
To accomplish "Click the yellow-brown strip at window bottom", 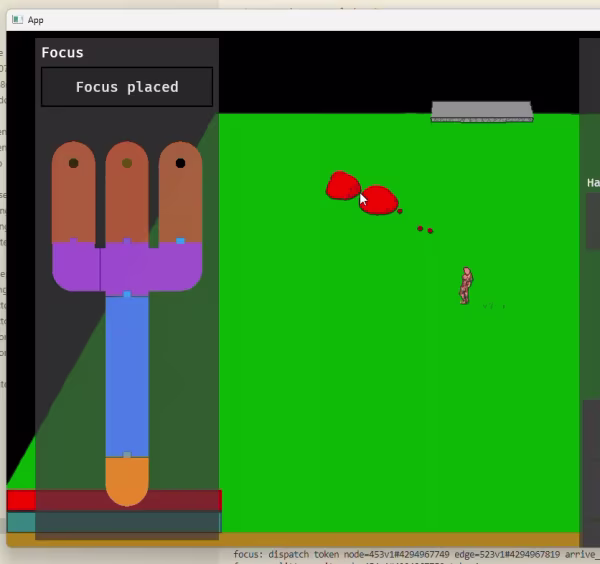I will click(x=293, y=540).
